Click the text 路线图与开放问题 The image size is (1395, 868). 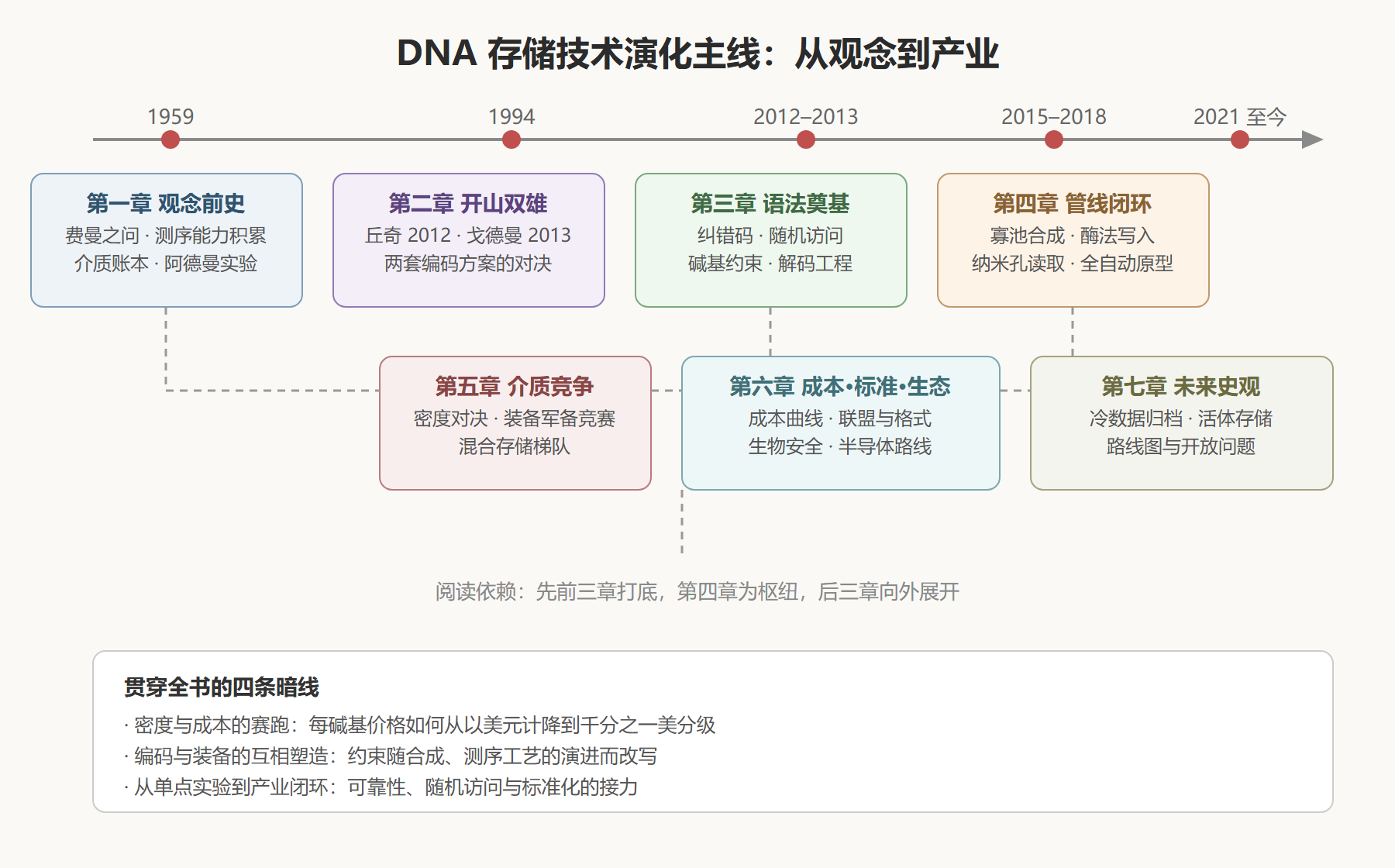coord(1181,446)
